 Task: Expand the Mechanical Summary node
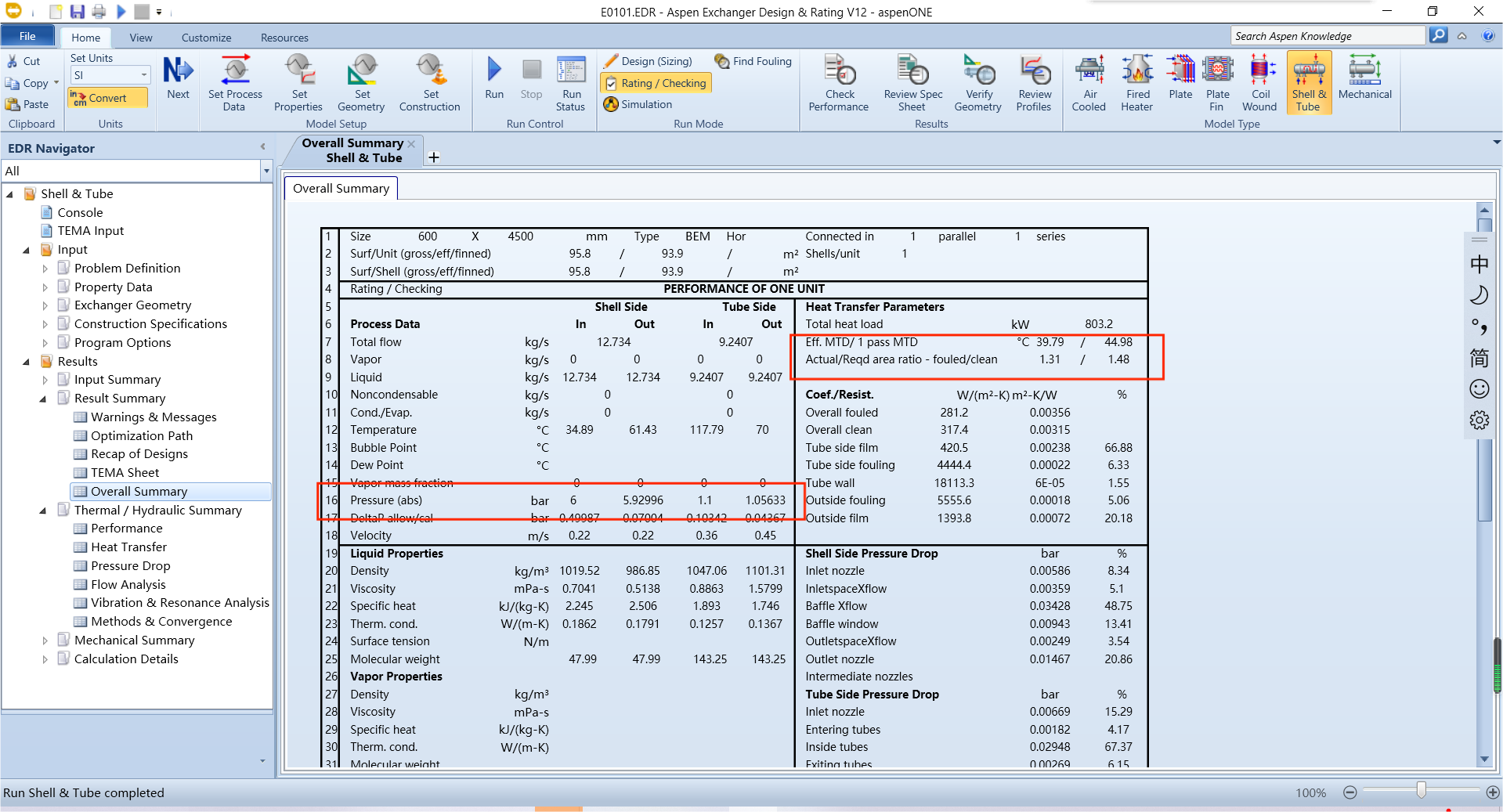point(45,641)
